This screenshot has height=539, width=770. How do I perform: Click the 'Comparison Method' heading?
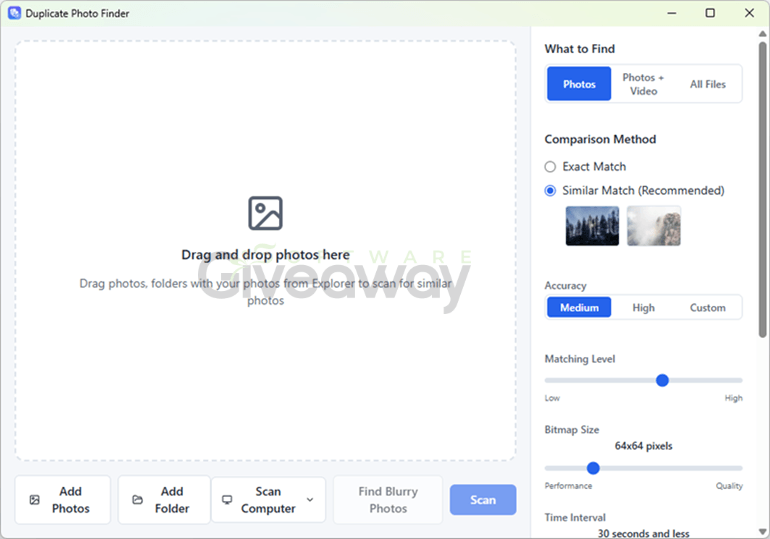[600, 139]
